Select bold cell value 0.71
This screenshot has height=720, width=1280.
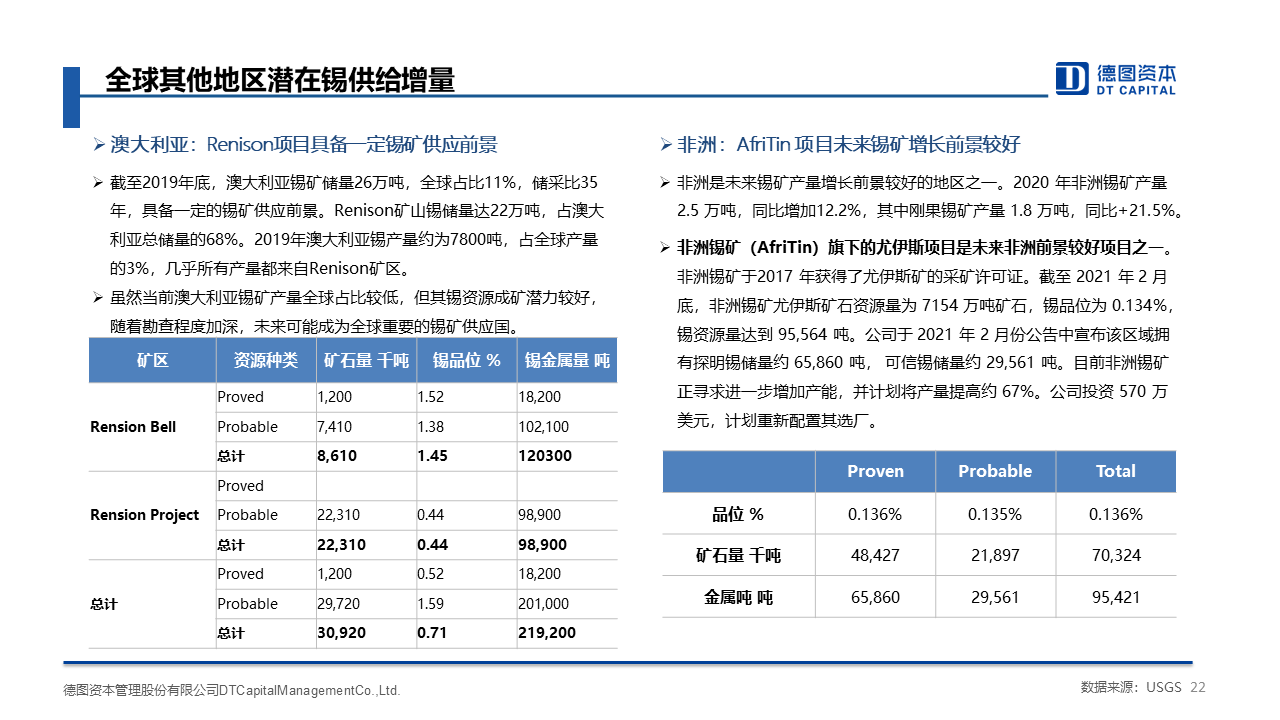[431, 633]
